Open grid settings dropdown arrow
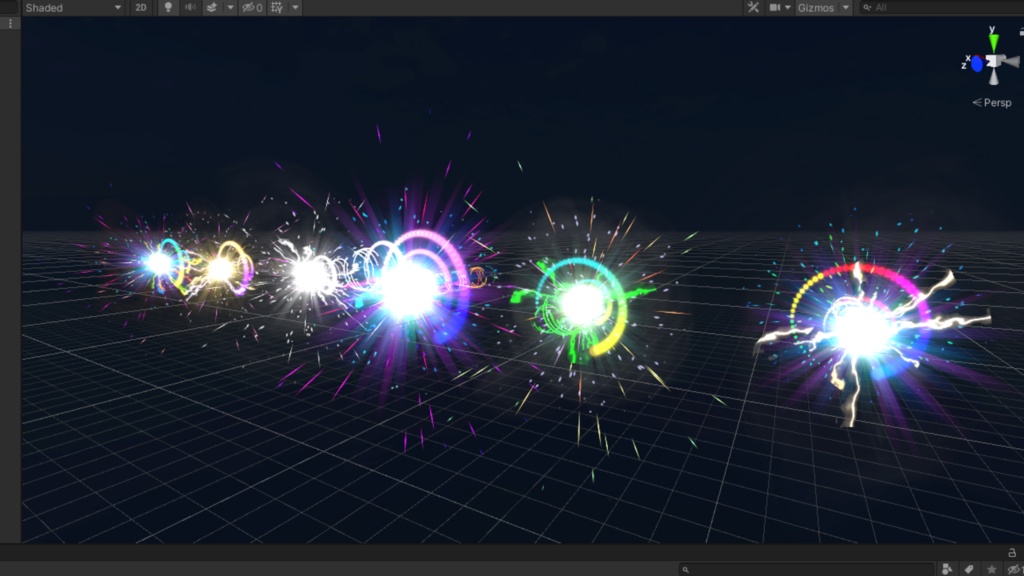 pyautogui.click(x=295, y=8)
